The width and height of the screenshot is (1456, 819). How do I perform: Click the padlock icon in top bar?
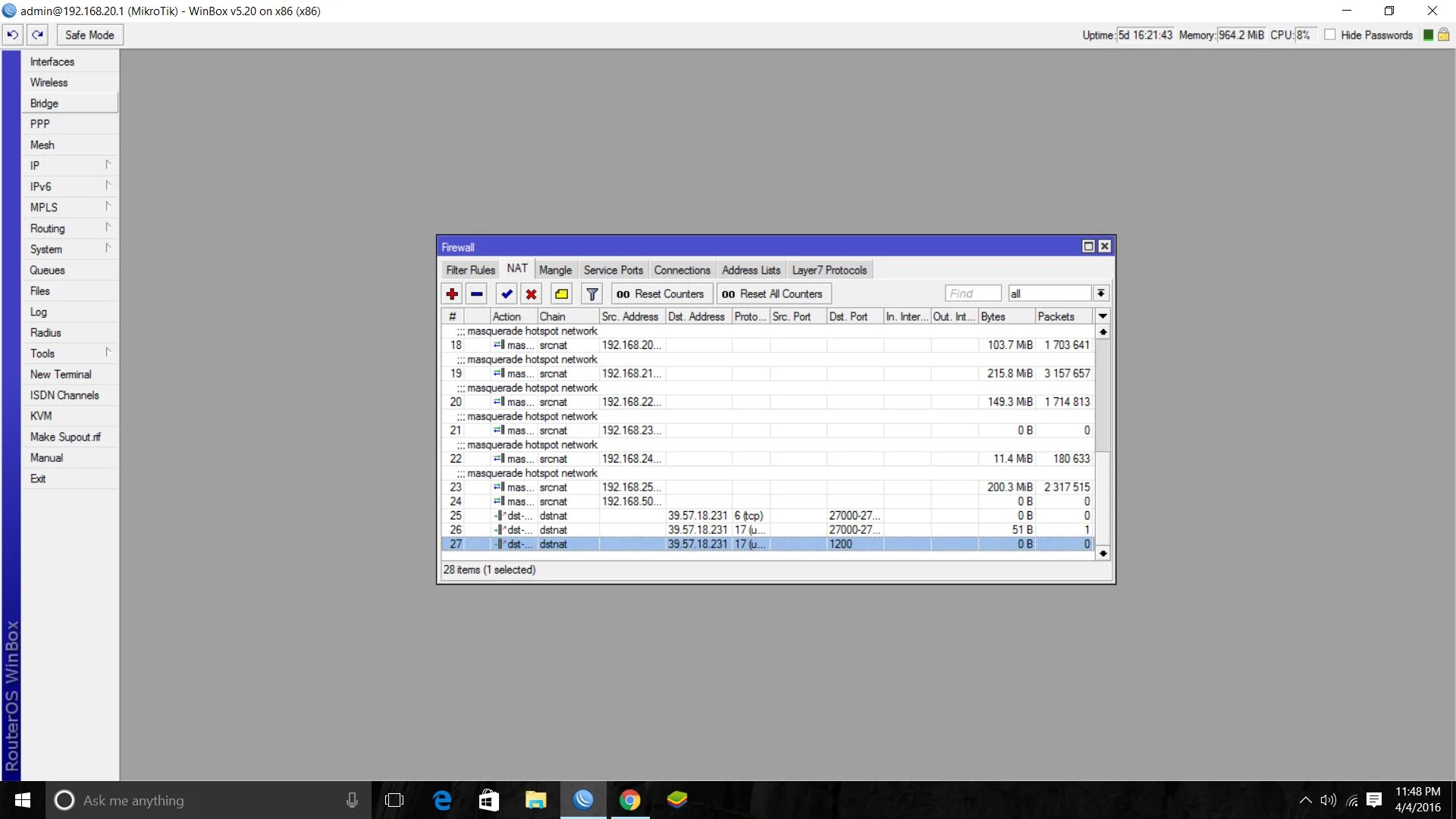[1444, 35]
